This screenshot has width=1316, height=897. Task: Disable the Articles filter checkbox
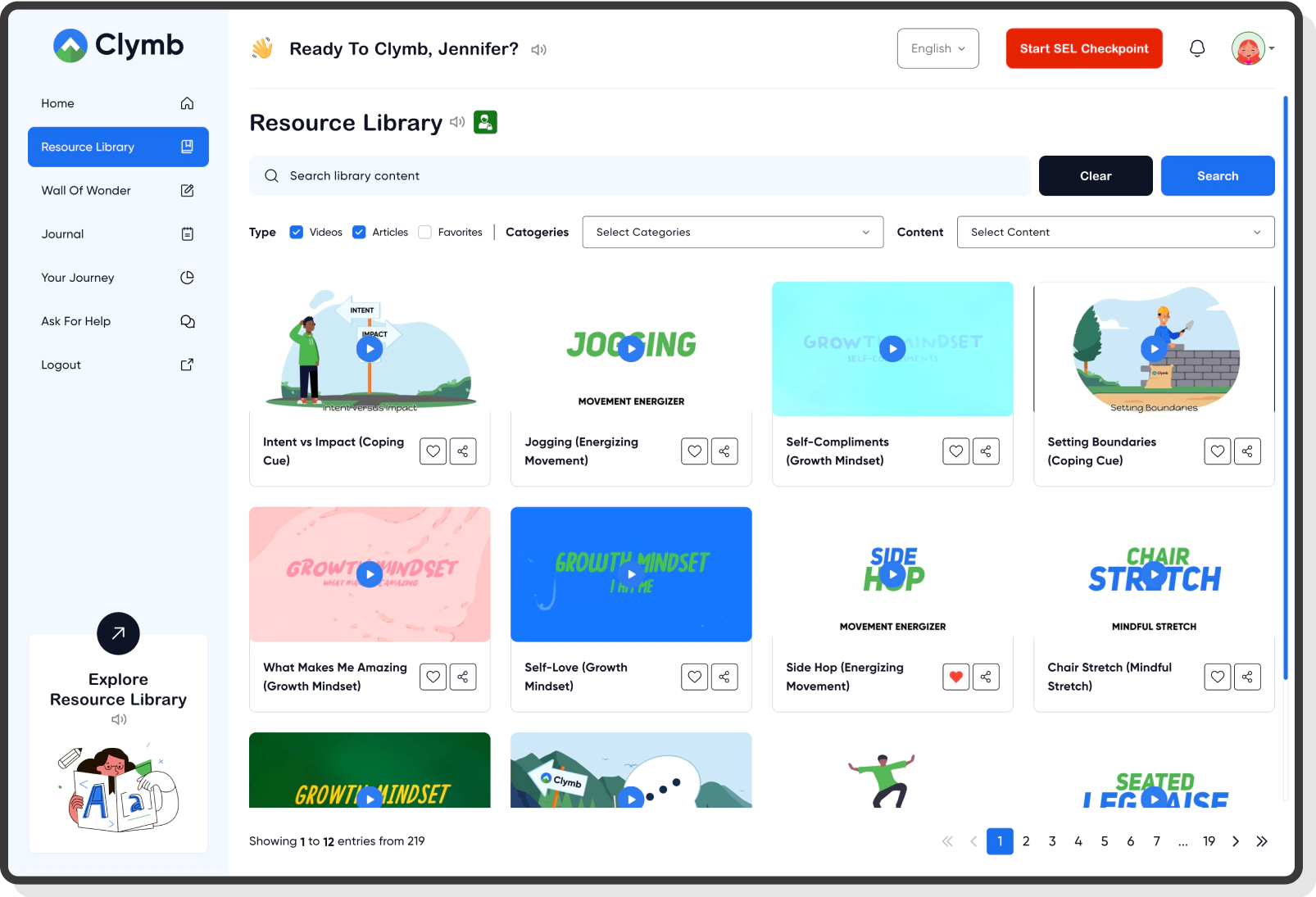(x=359, y=232)
